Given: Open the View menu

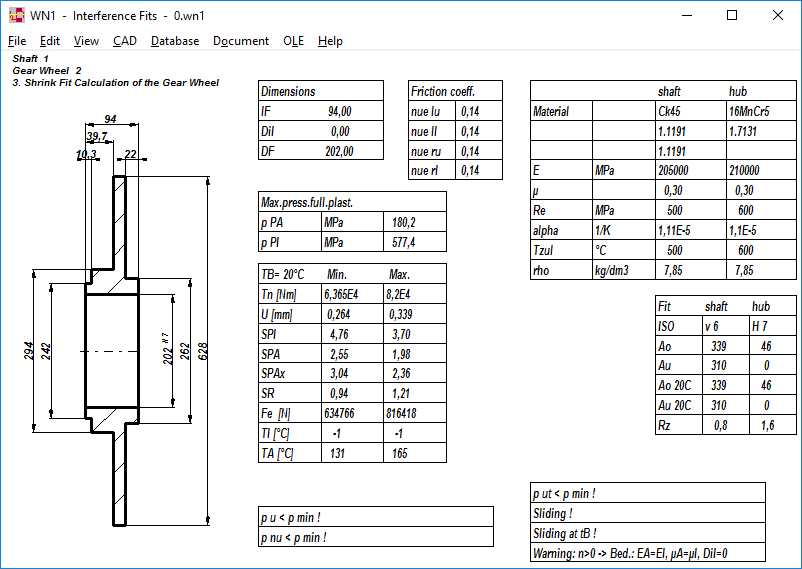Looking at the screenshot, I should click(86, 41).
